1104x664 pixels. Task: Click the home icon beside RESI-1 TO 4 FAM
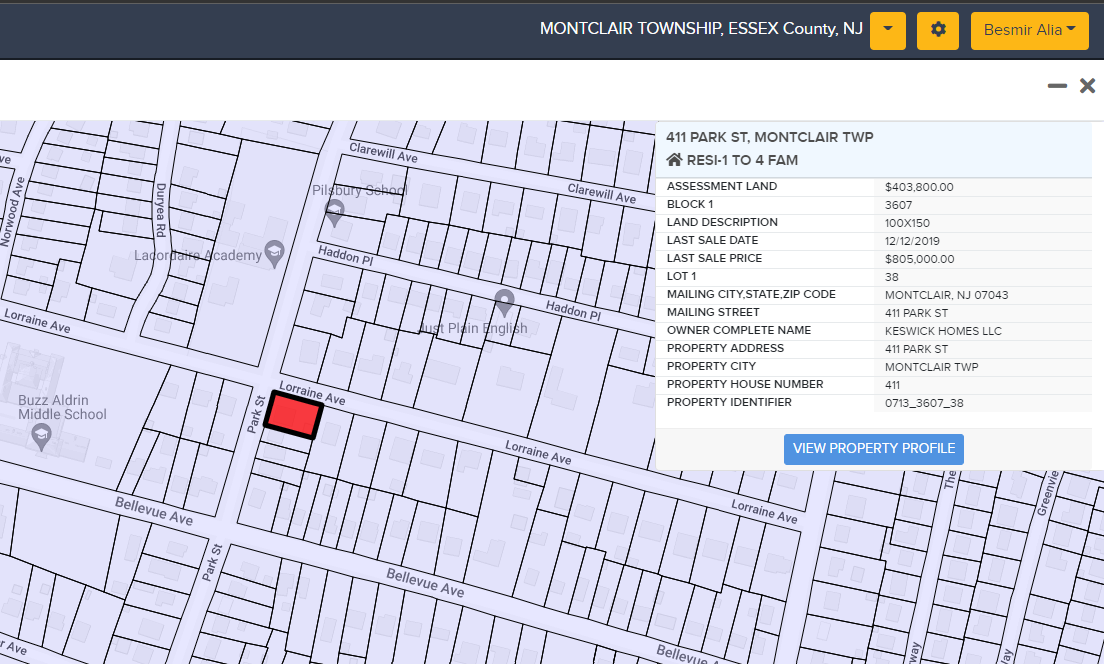(674, 160)
